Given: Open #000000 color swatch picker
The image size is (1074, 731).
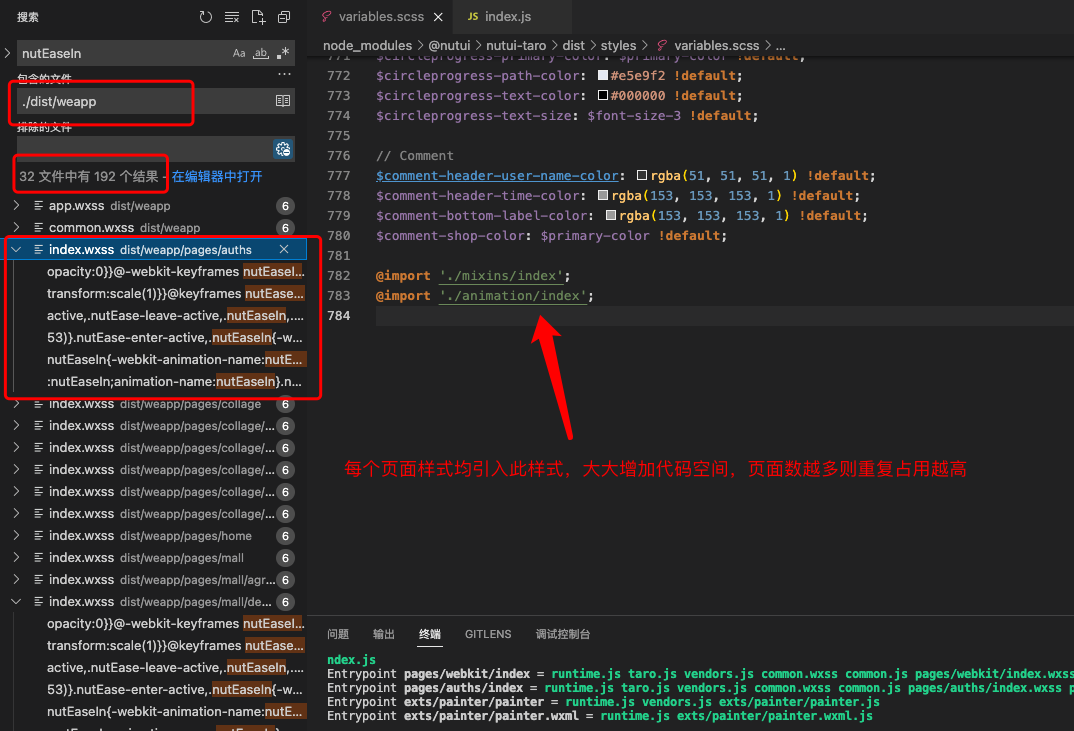Looking at the screenshot, I should [x=603, y=95].
